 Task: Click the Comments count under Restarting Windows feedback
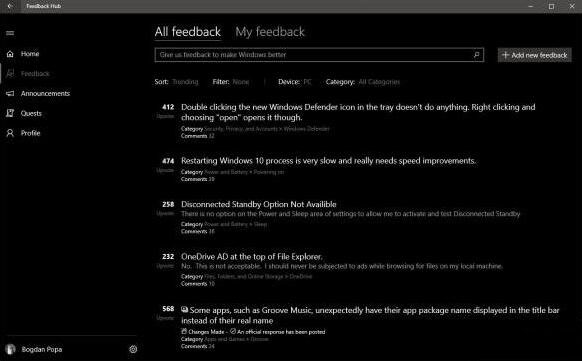(x=197, y=179)
